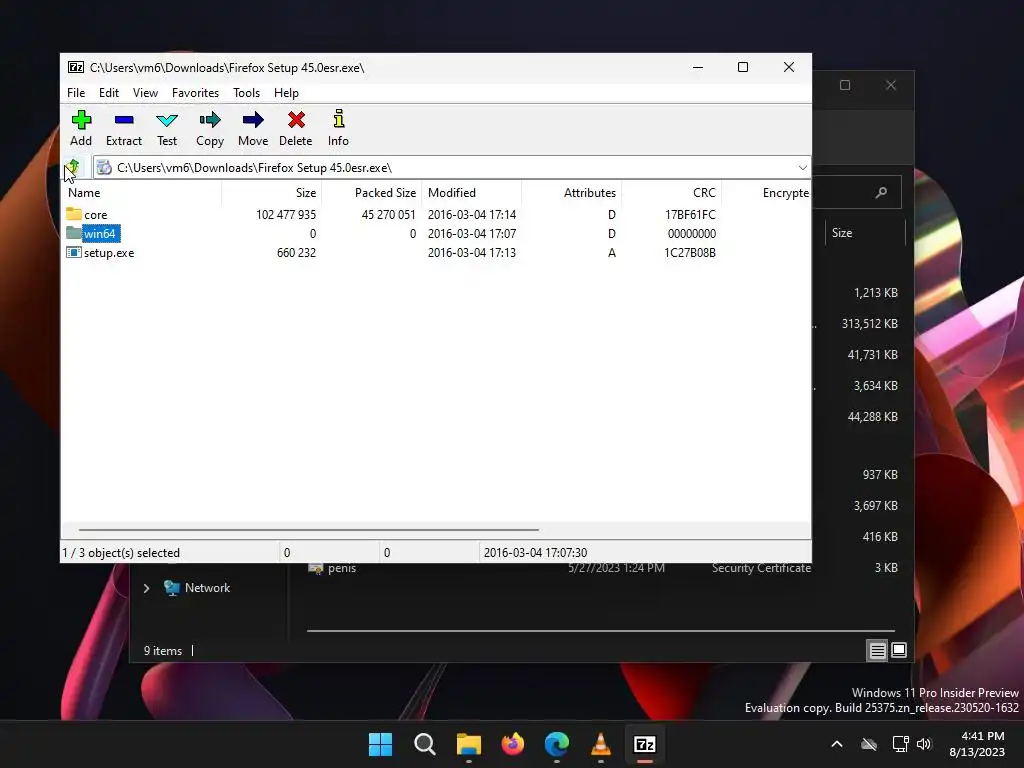
Task: Click the Copy toolbar icon
Action: 210,120
